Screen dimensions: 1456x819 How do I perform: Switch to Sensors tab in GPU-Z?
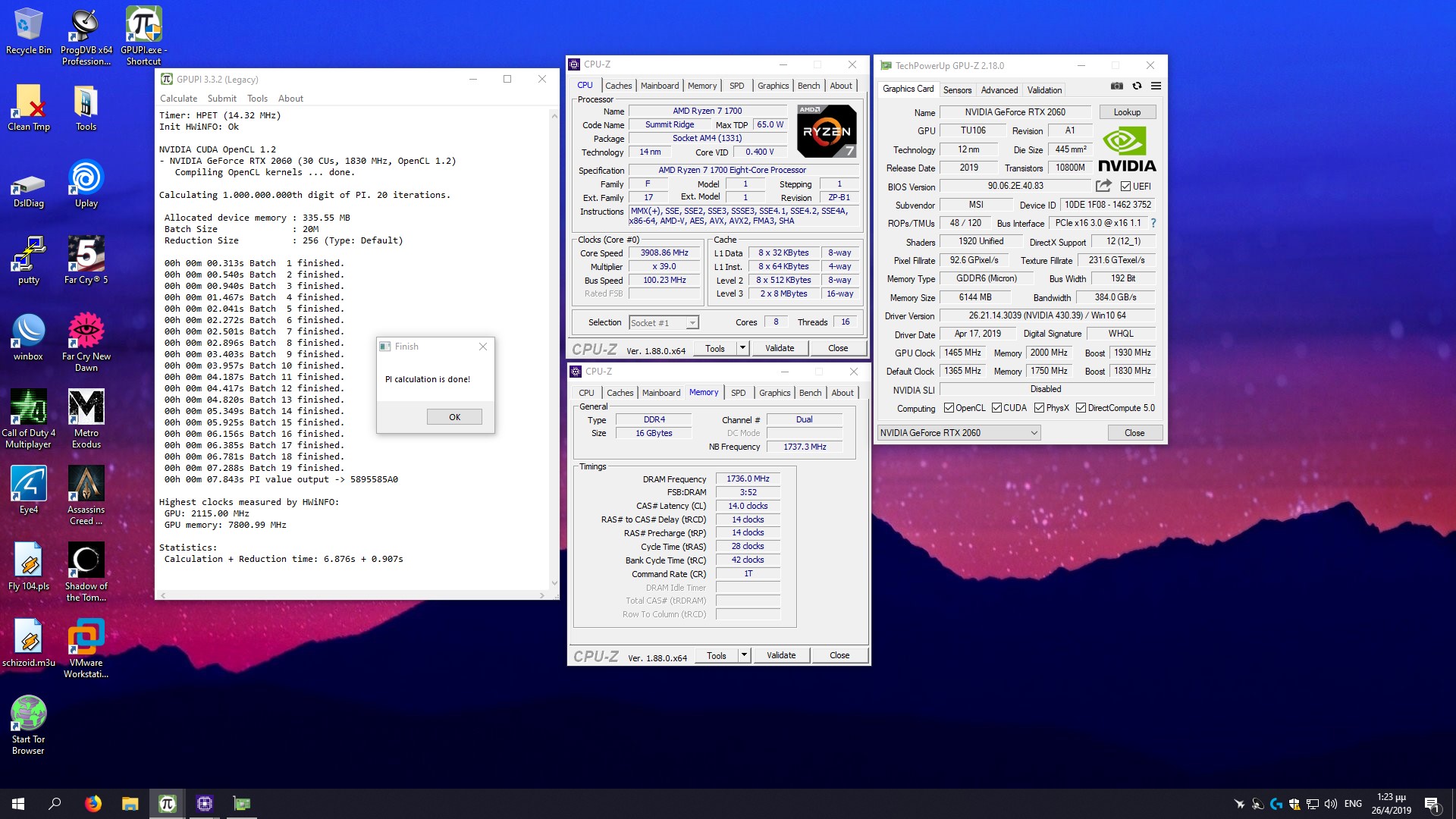957,89
